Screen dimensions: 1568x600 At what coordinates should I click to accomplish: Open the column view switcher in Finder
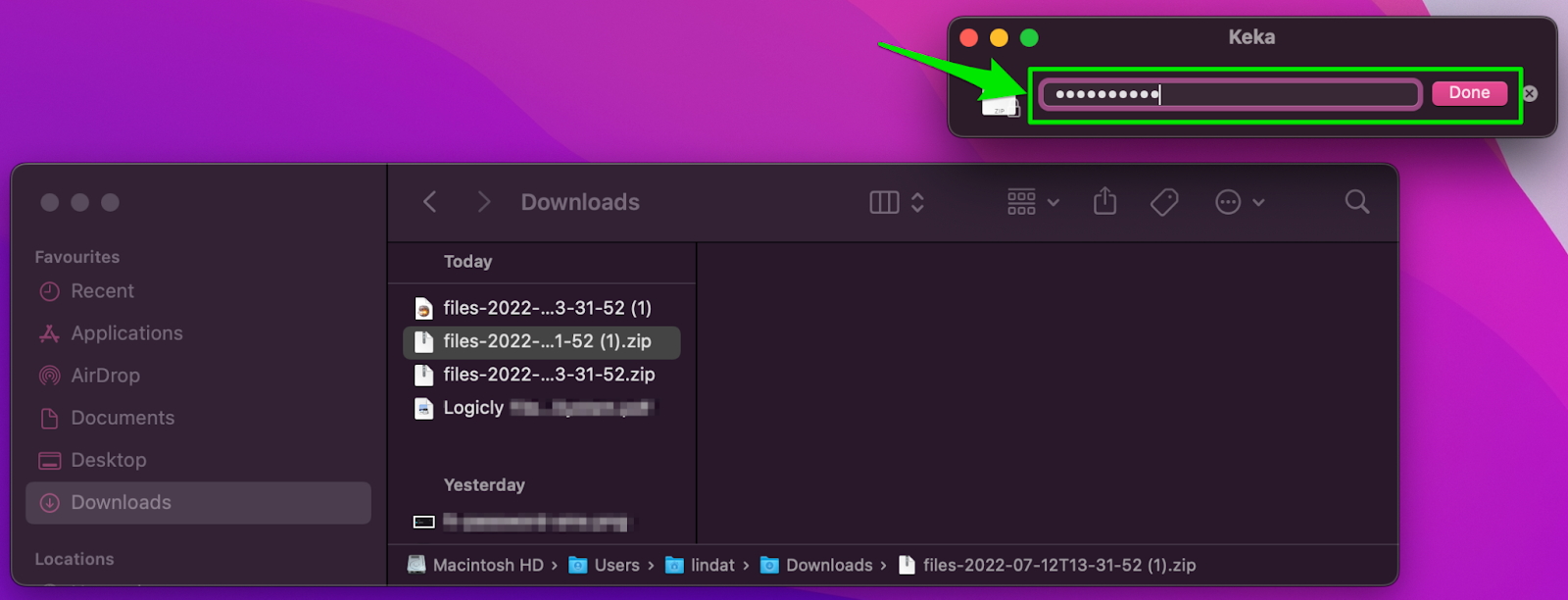click(897, 202)
